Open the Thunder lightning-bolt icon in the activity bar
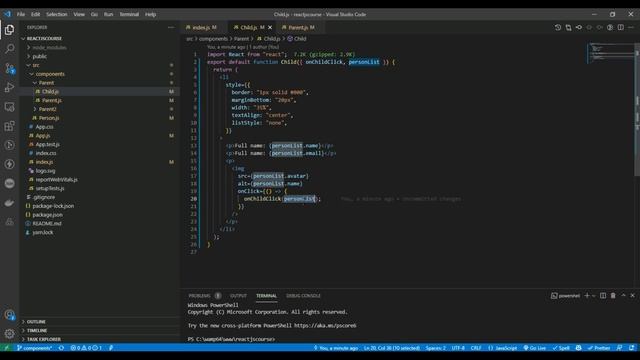This screenshot has height=360, width=640. 9,164
